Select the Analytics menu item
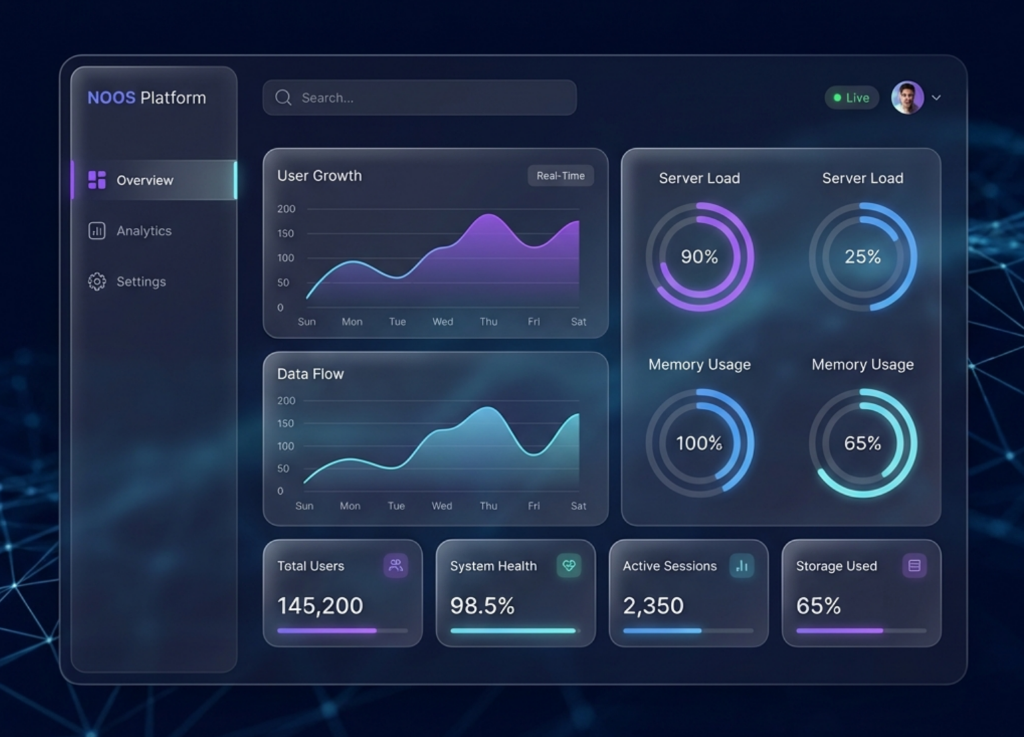The width and height of the screenshot is (1024, 737). pyautogui.click(x=144, y=231)
